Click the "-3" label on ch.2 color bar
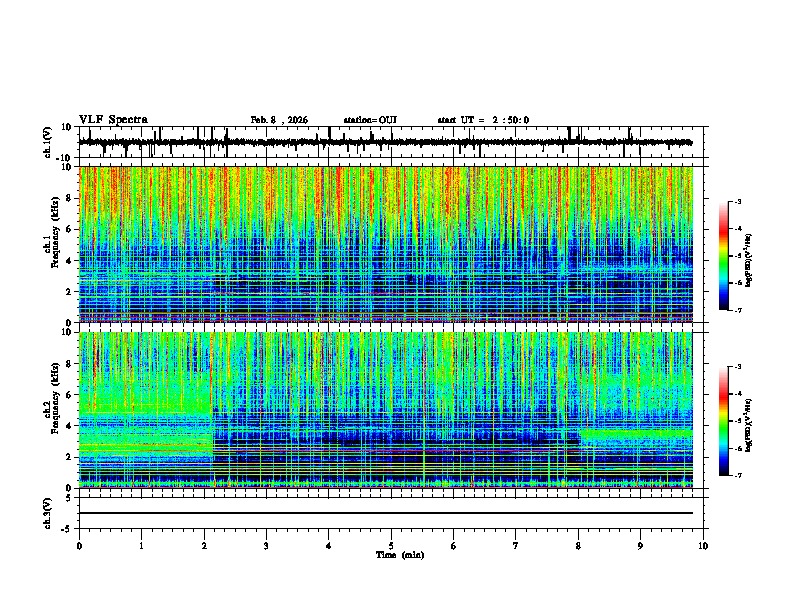The height and width of the screenshot is (612, 792). [737, 367]
